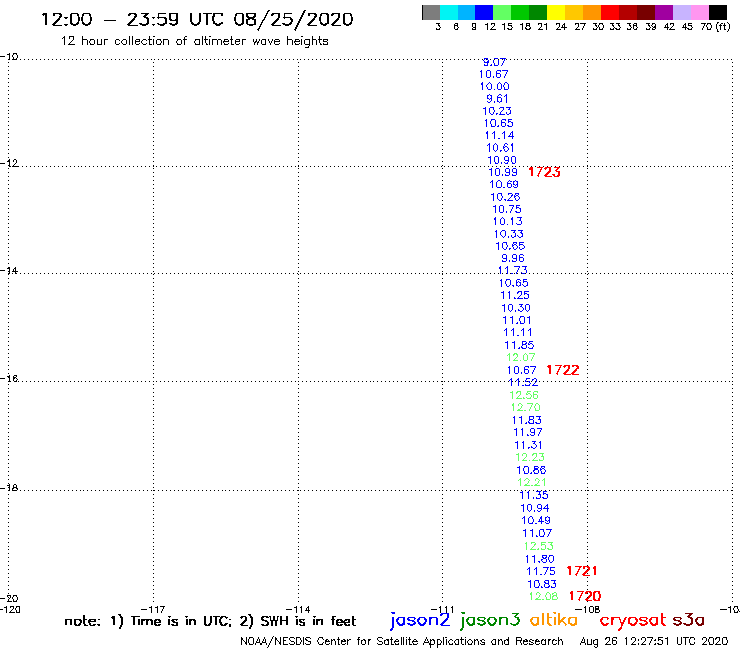Click the 9.61 wave height value
This screenshot has height=650, width=740.
click(x=497, y=99)
